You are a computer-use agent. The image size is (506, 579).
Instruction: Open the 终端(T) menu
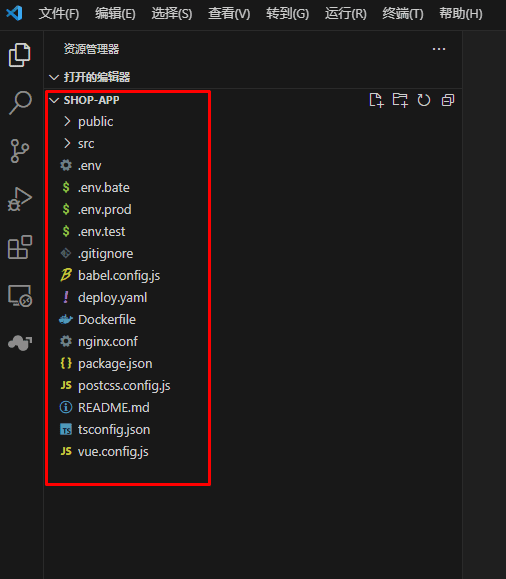click(403, 14)
